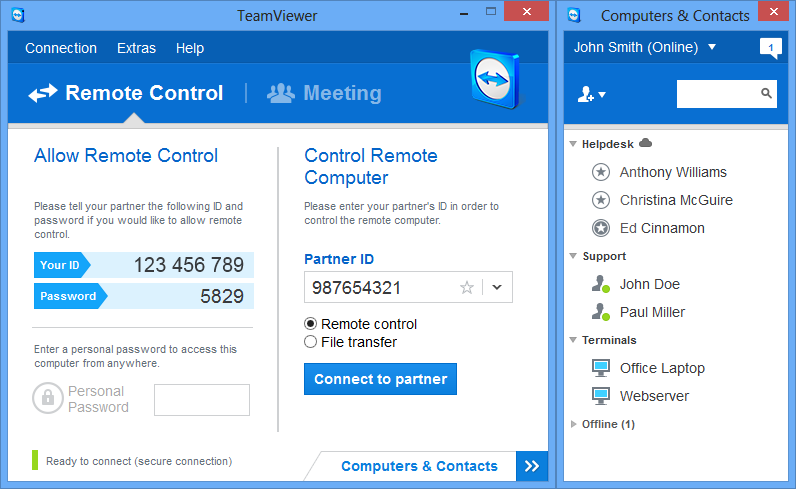This screenshot has width=796, height=489.
Task: Select Office Laptop computer
Action: click(x=662, y=368)
